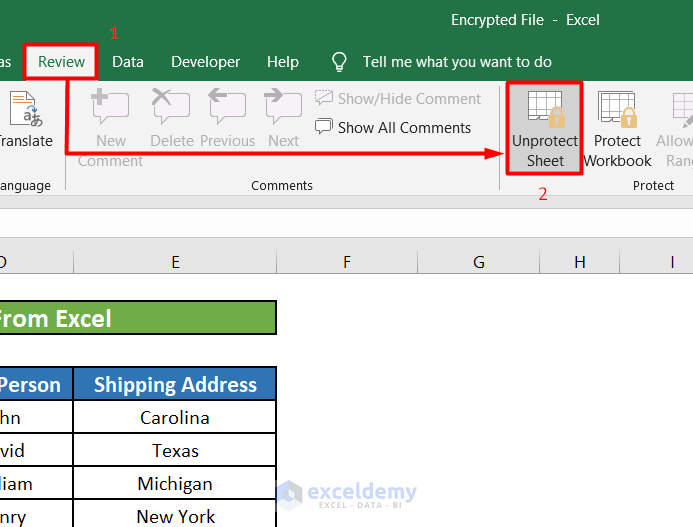Viewport: 693px width, 527px height.
Task: Select the Texas cell
Action: [175, 451]
